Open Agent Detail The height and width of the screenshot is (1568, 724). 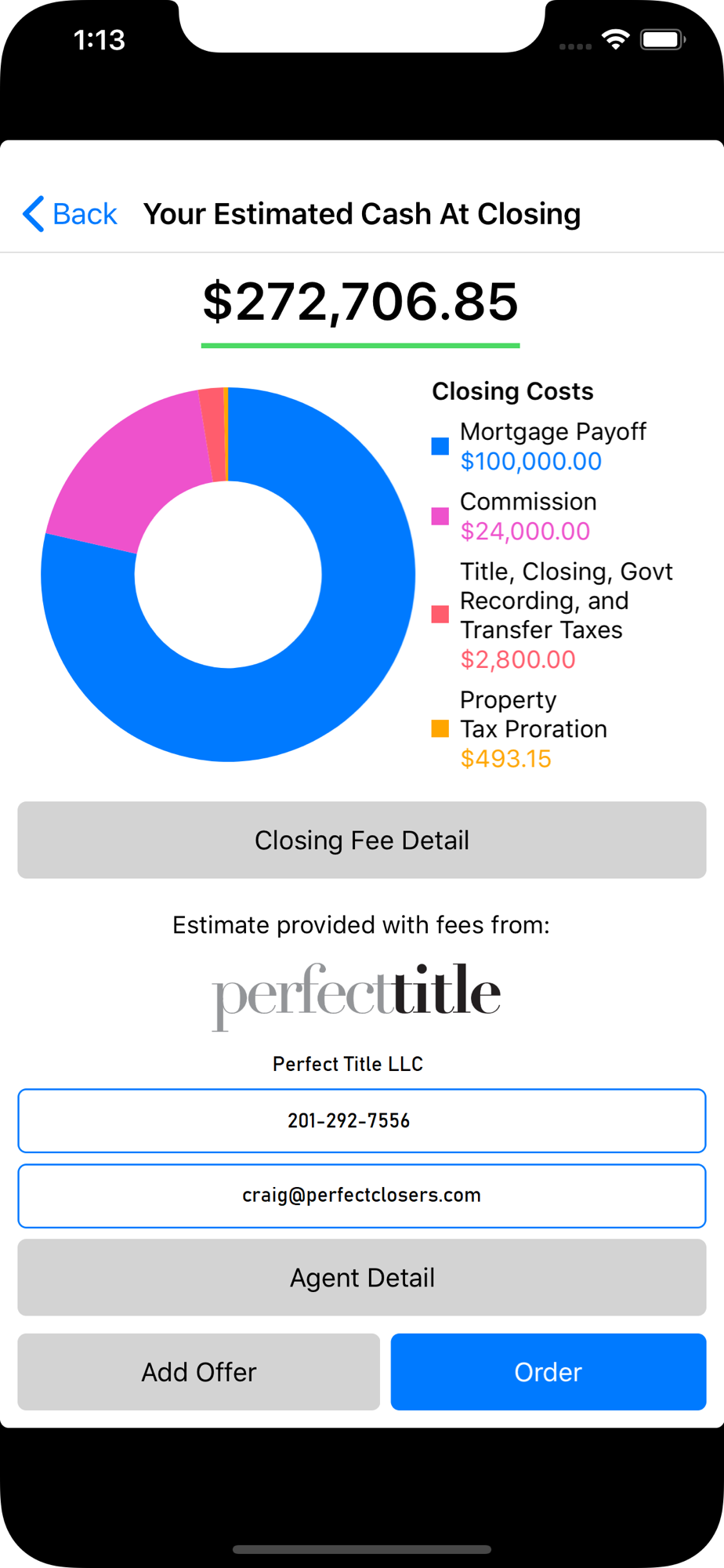coord(362,1277)
